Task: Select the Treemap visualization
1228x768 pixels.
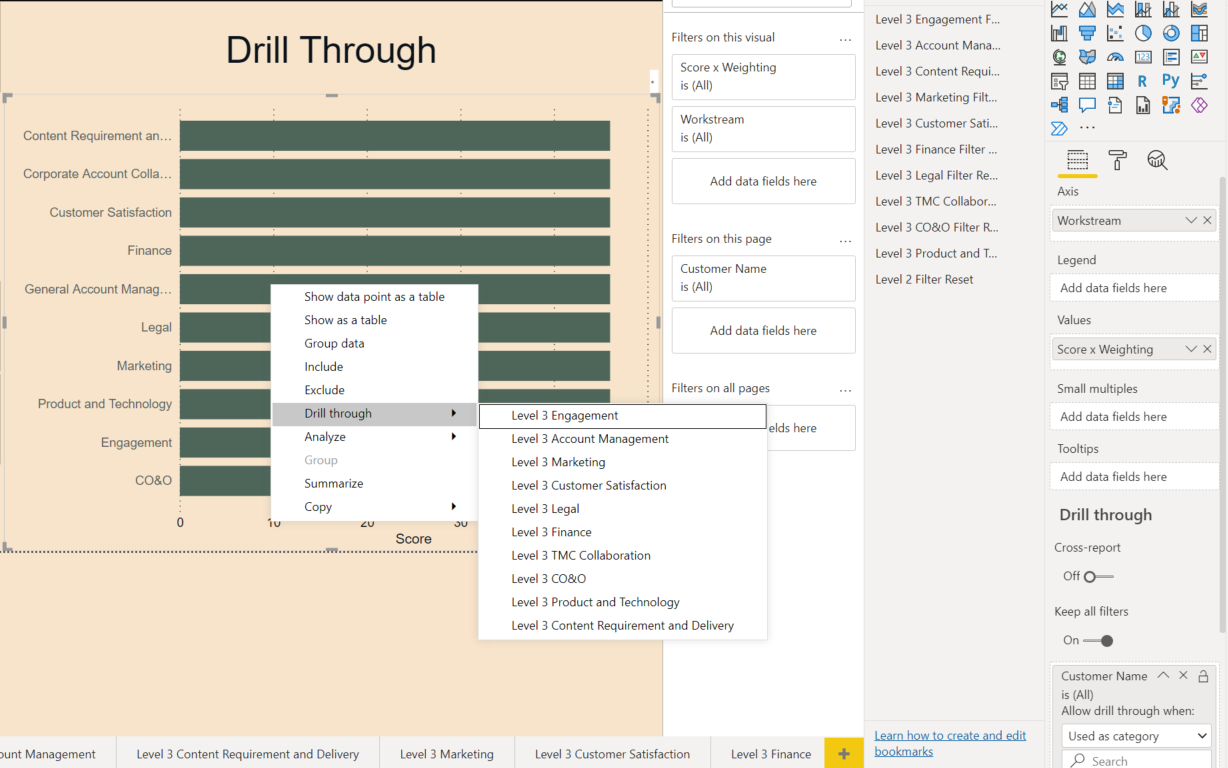Action: point(1199,33)
